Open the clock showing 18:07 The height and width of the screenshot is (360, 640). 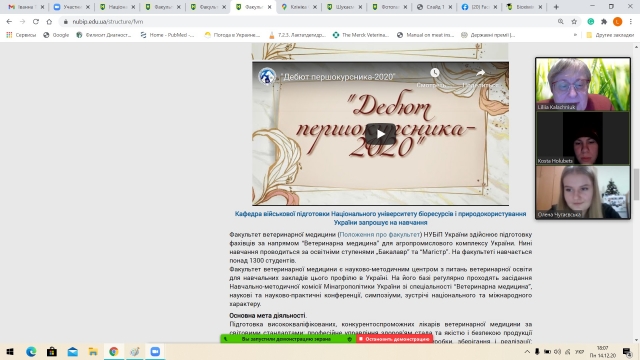(602, 351)
